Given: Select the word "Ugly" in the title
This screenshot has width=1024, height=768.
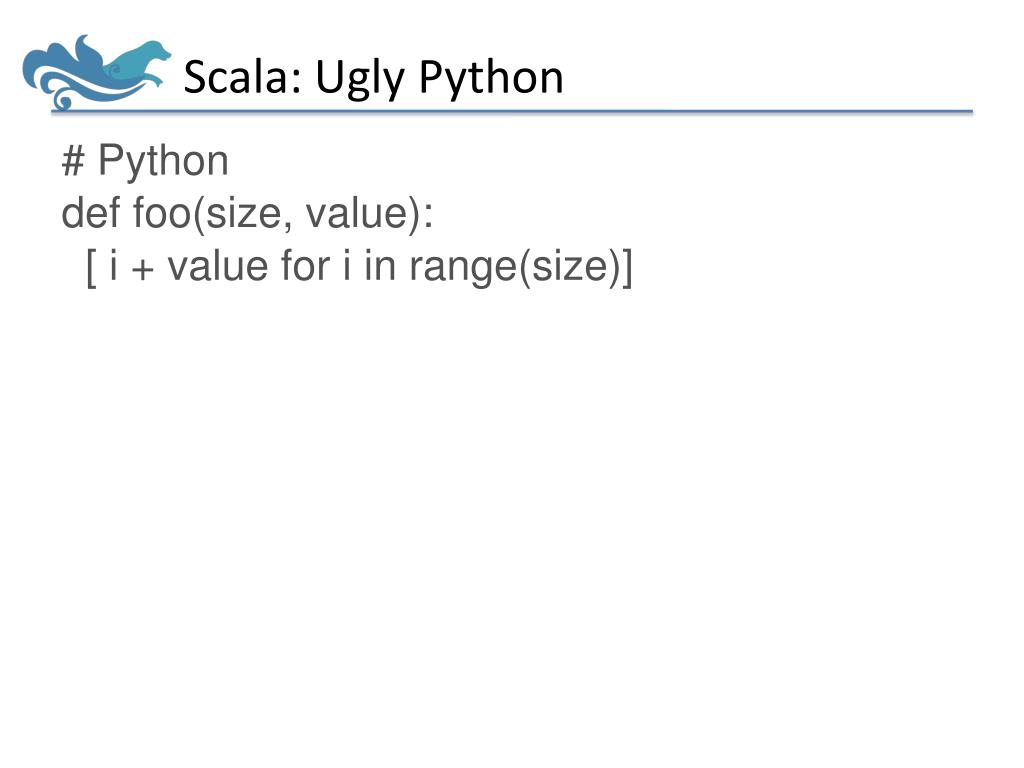Looking at the screenshot, I should [x=360, y=79].
